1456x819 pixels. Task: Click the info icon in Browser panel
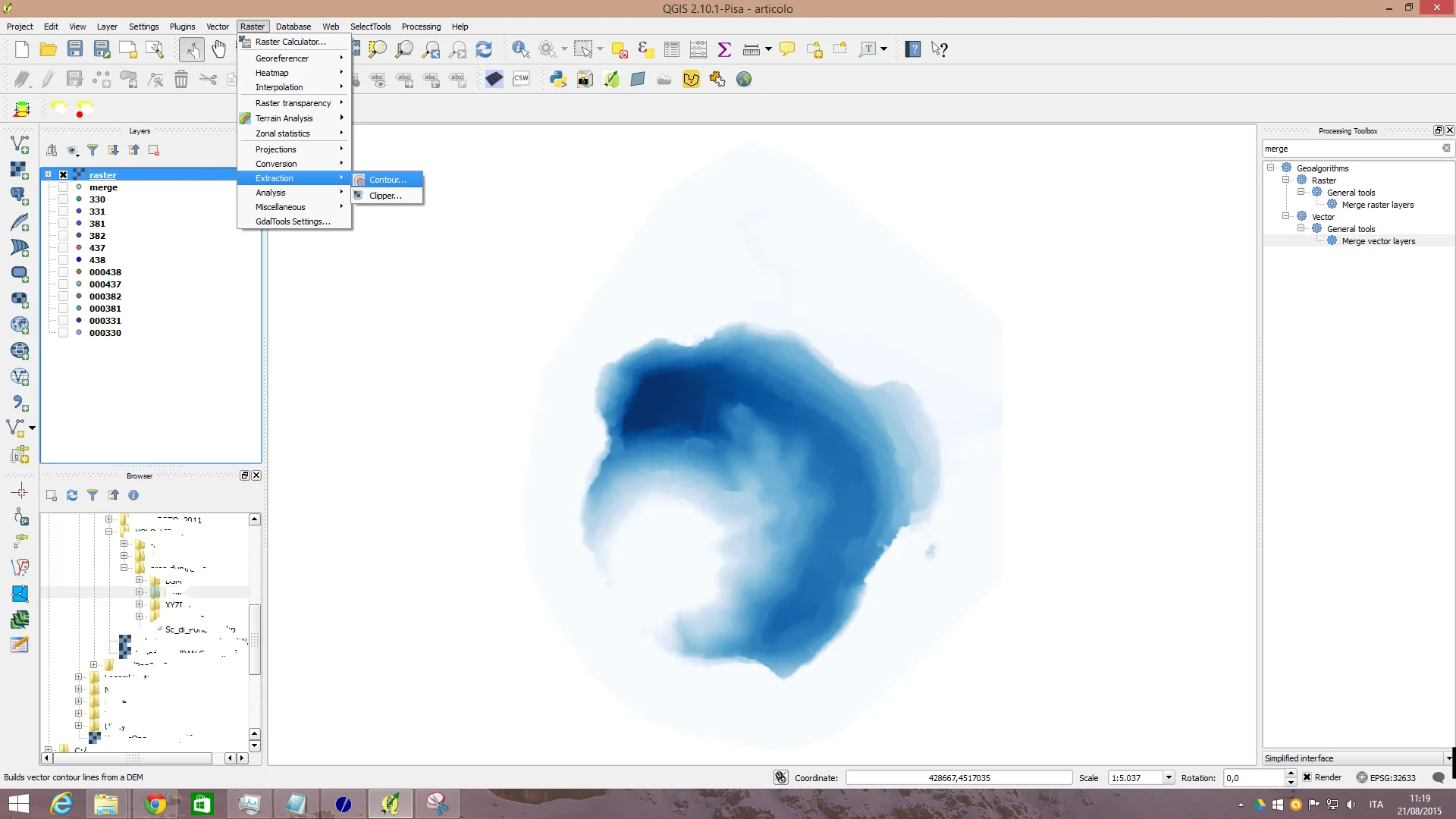tap(133, 495)
